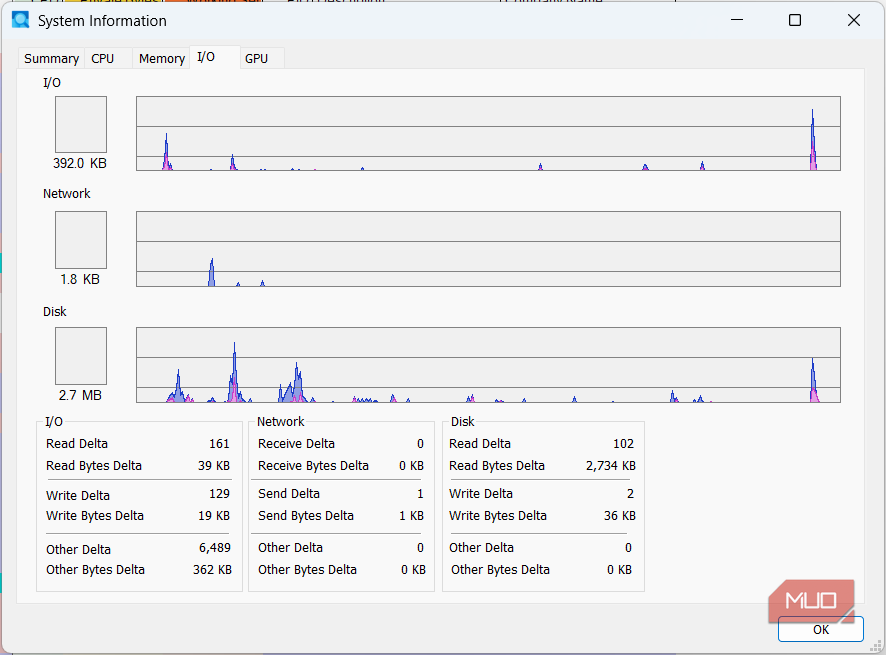The height and width of the screenshot is (655, 886).
Task: Click the Send Delta label
Action: pos(289,494)
